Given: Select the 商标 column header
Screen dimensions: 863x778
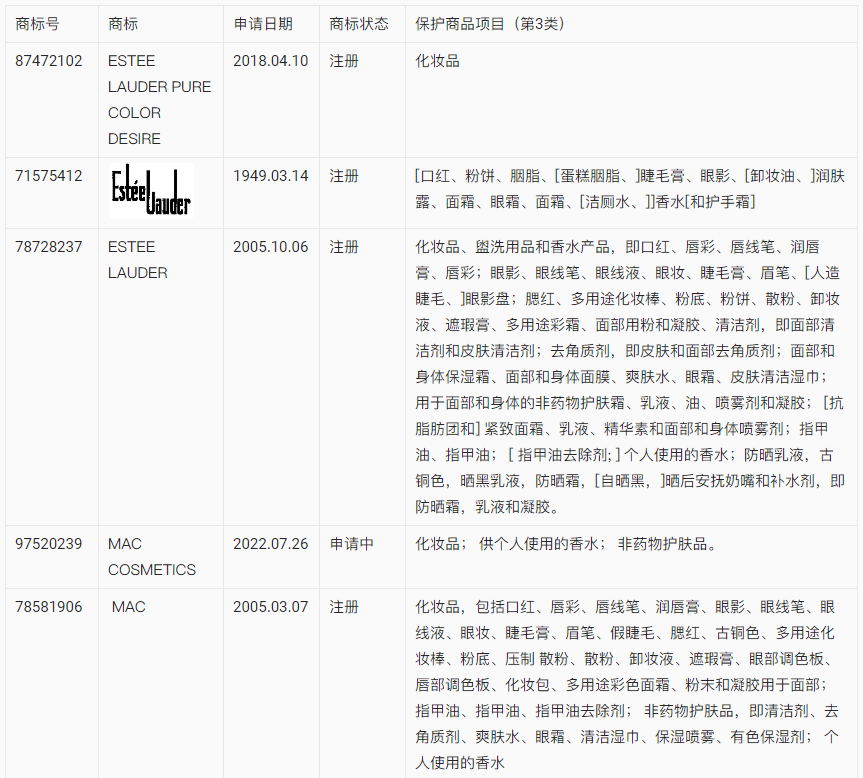Looking at the screenshot, I should point(123,24).
